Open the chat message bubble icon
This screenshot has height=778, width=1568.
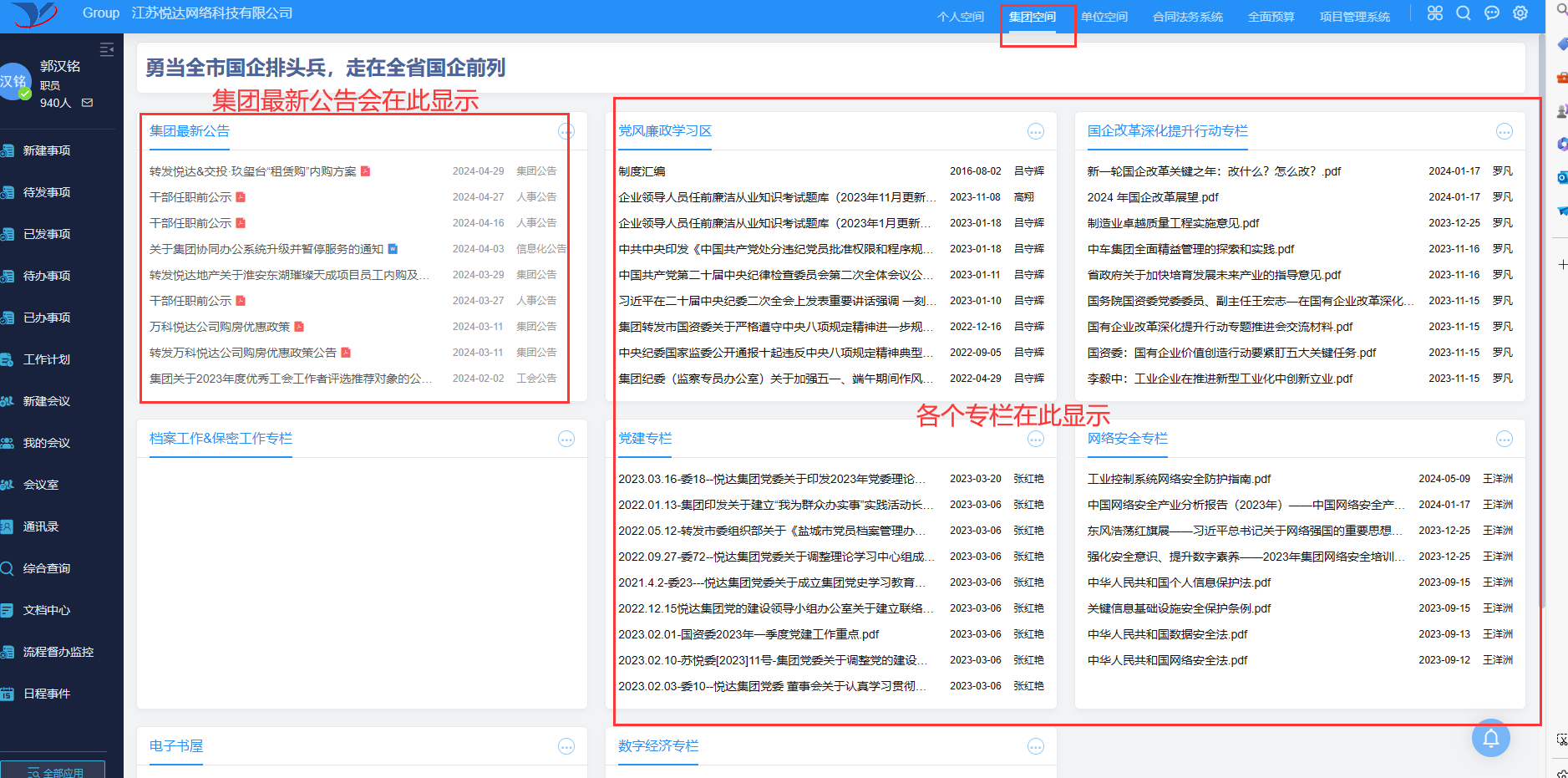pos(1492,13)
